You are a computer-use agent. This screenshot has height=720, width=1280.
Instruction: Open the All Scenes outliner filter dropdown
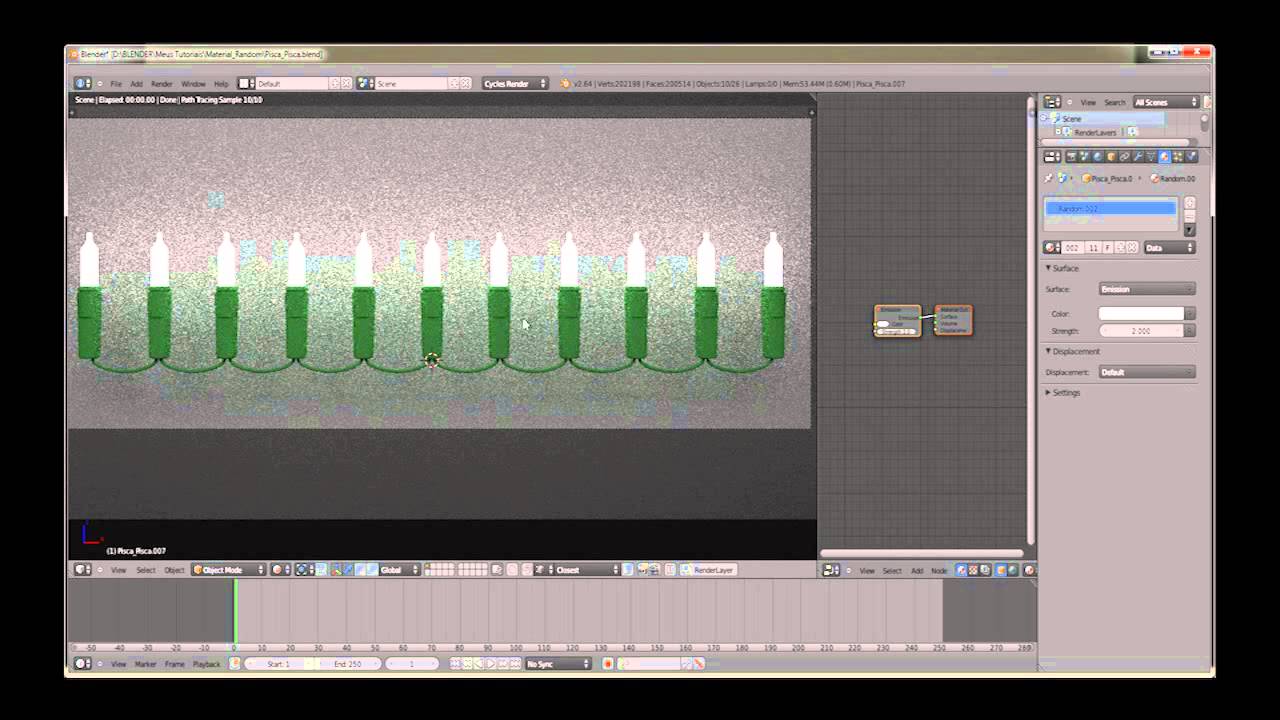click(1166, 102)
